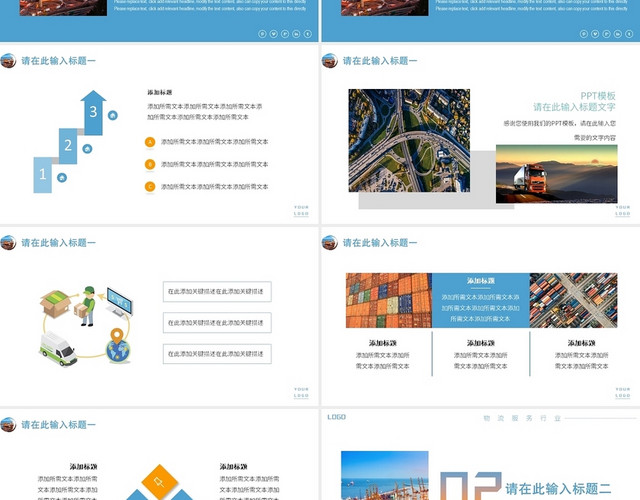
Task: Select the staircase step labeled 1
Action: pos(42,175)
